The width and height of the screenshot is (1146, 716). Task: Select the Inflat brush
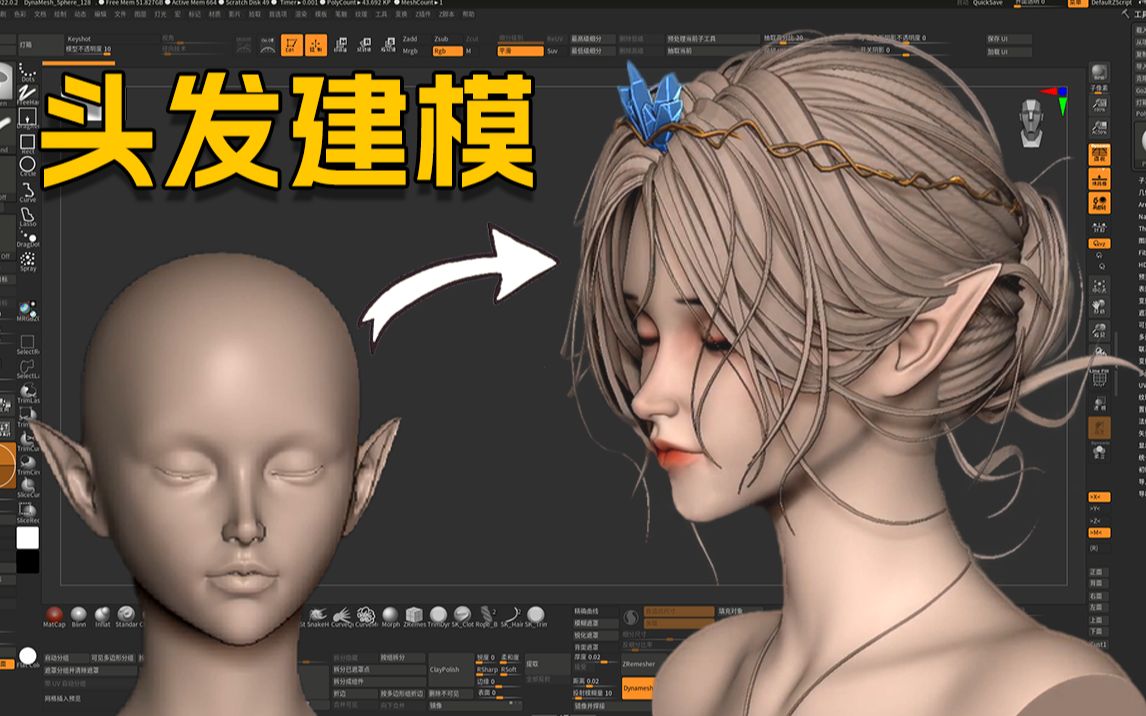pos(102,615)
